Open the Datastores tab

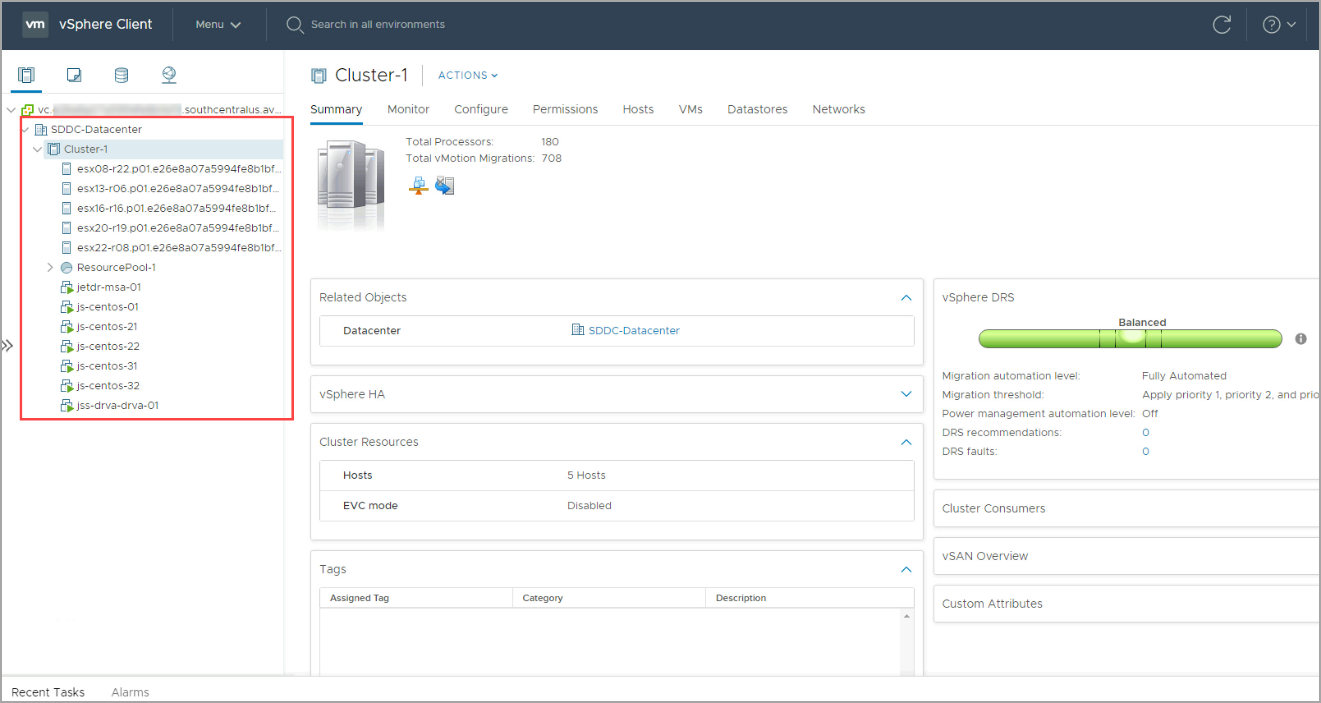point(757,109)
